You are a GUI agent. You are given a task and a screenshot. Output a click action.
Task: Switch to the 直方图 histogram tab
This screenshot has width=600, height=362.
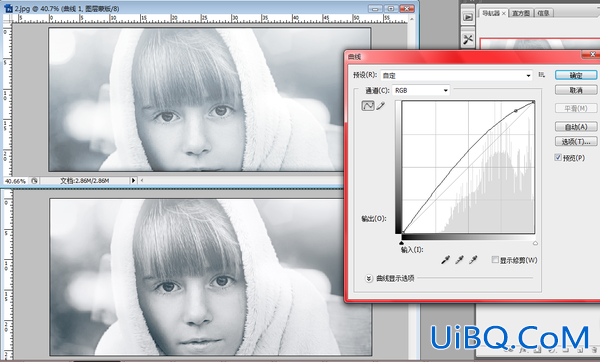click(x=520, y=13)
